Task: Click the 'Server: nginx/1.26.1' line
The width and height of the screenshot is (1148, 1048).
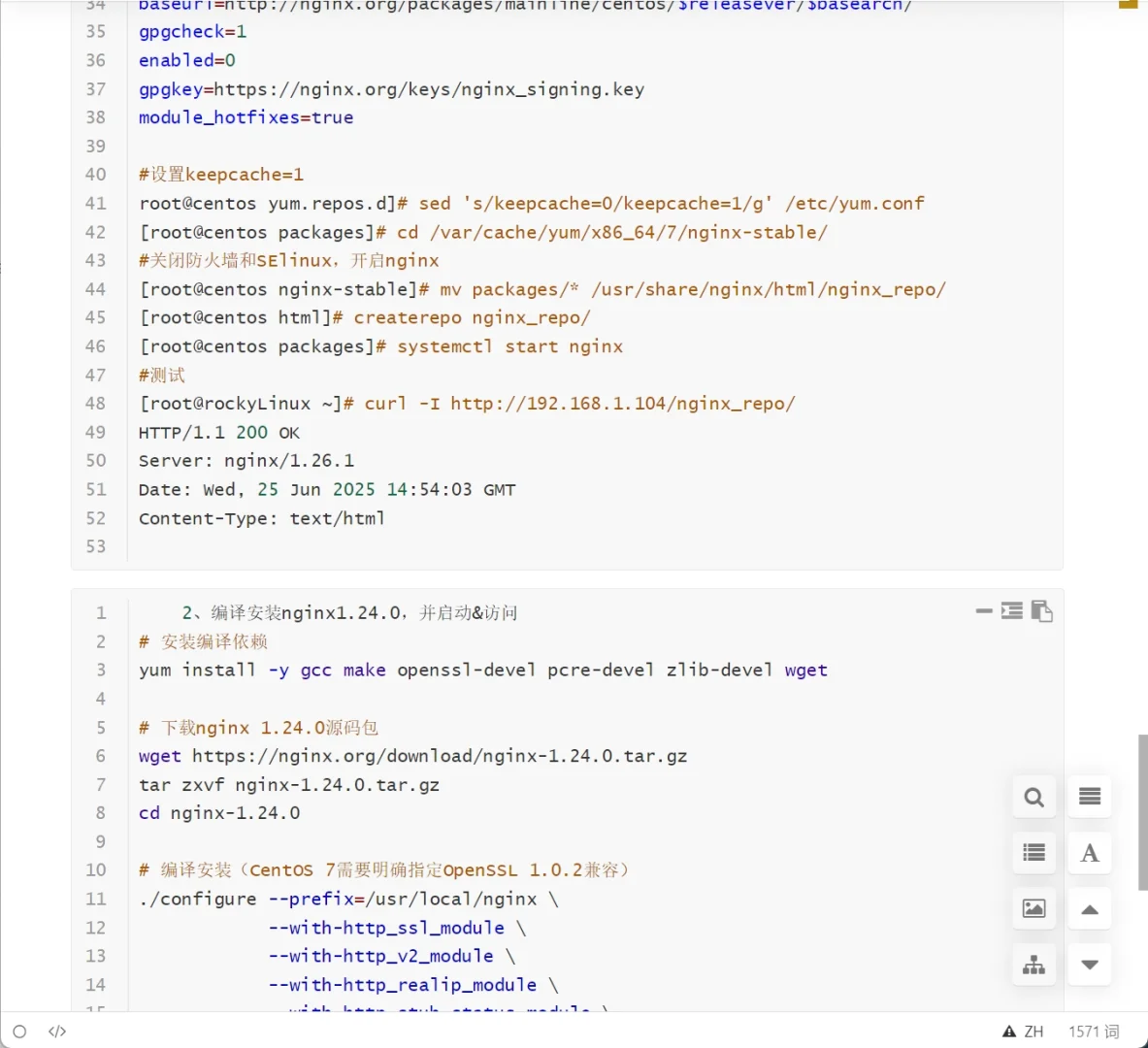Action: coord(246,461)
